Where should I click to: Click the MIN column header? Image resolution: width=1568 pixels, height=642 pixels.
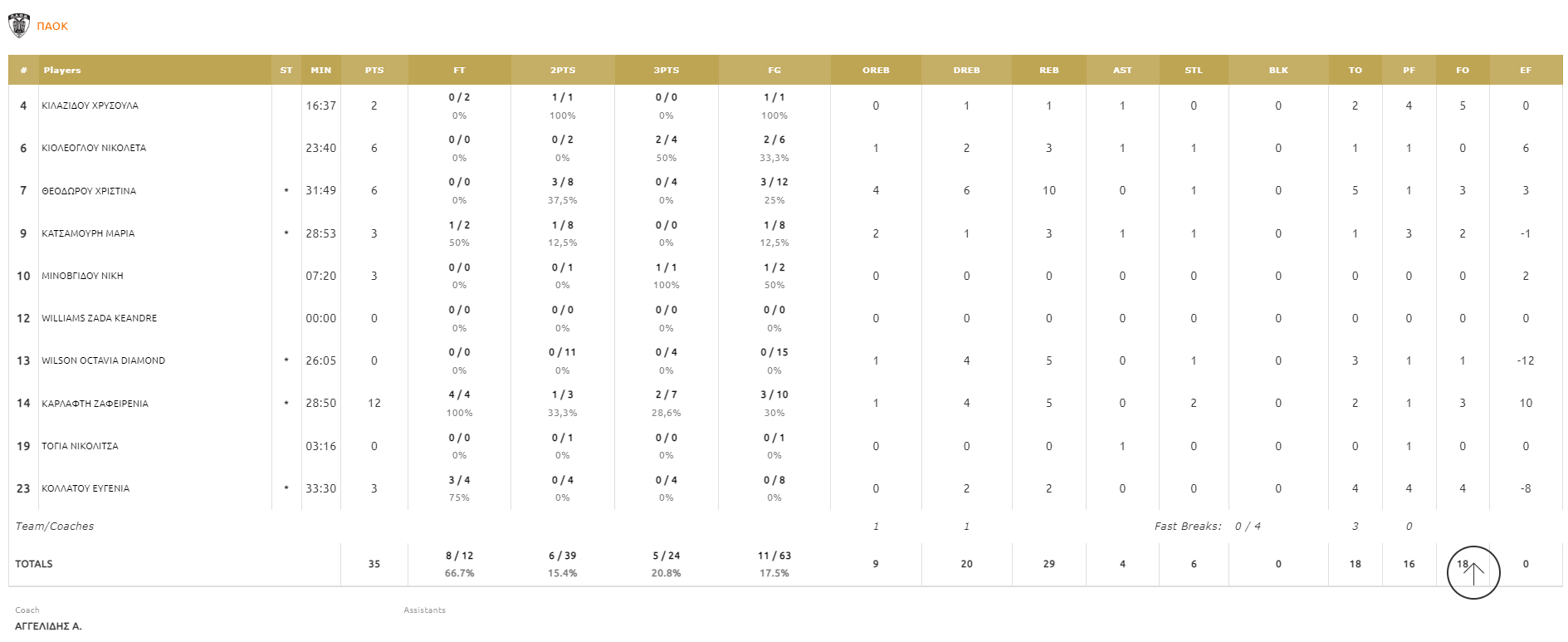[320, 71]
